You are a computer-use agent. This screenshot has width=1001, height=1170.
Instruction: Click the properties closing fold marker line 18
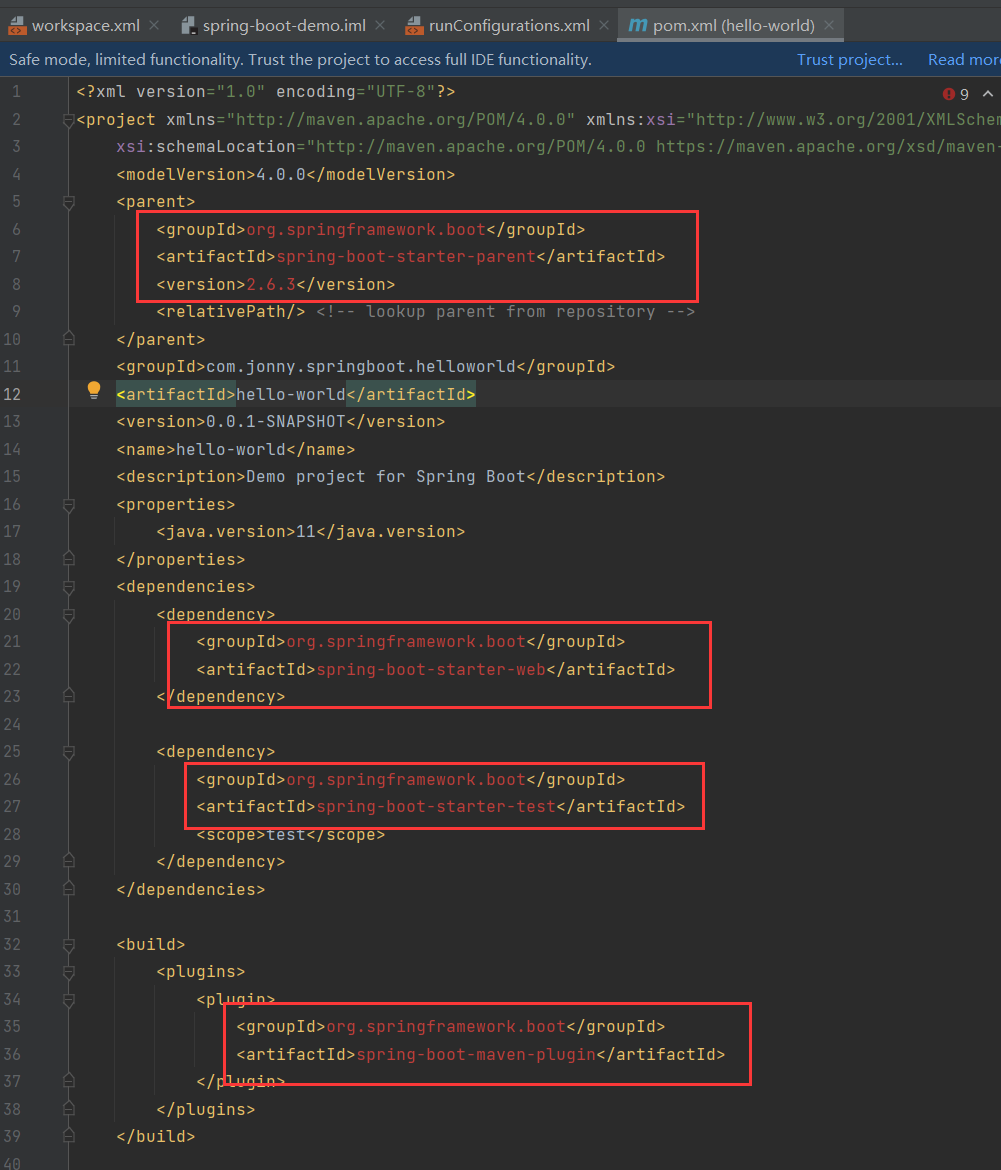click(69, 559)
